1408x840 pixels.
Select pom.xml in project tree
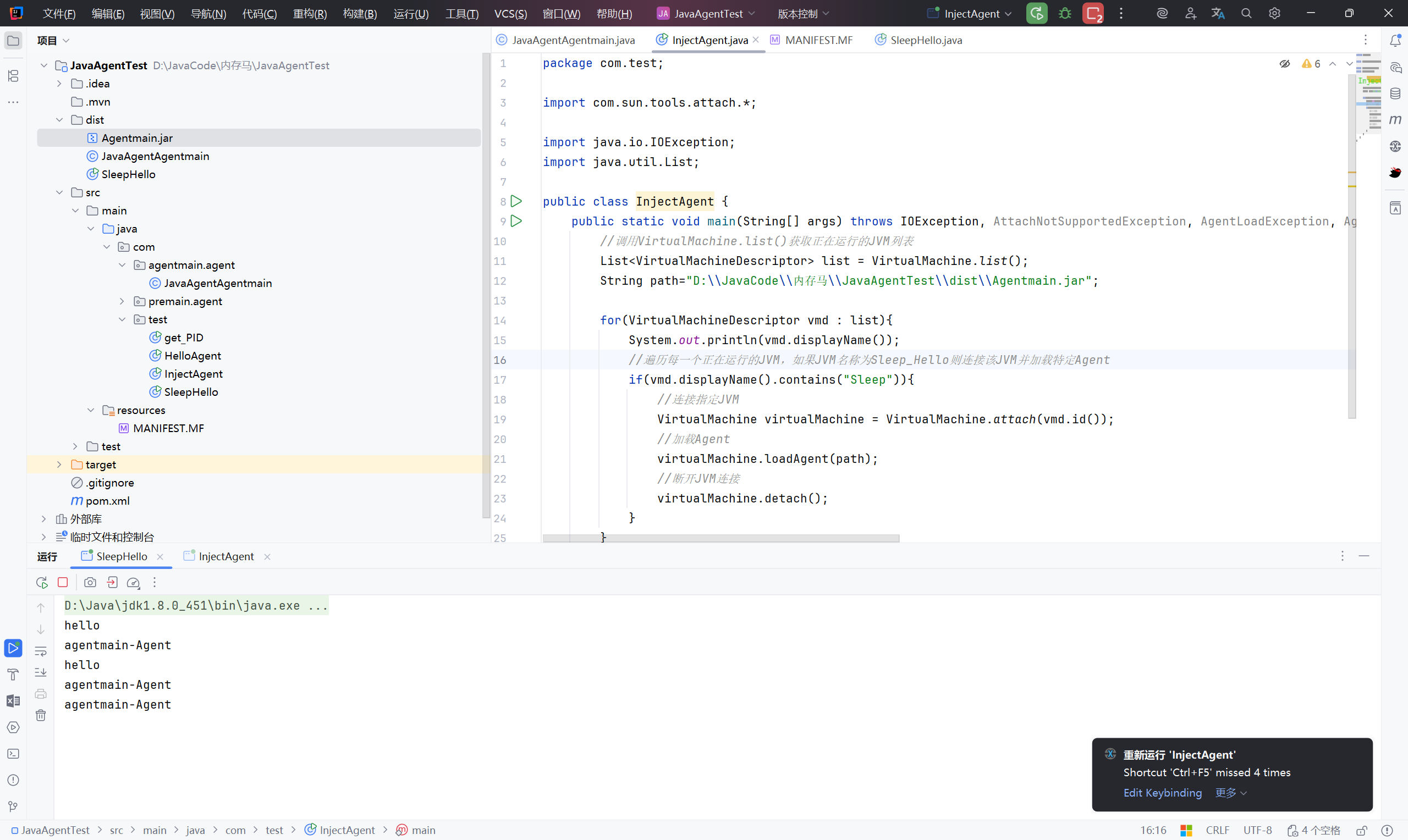point(108,501)
